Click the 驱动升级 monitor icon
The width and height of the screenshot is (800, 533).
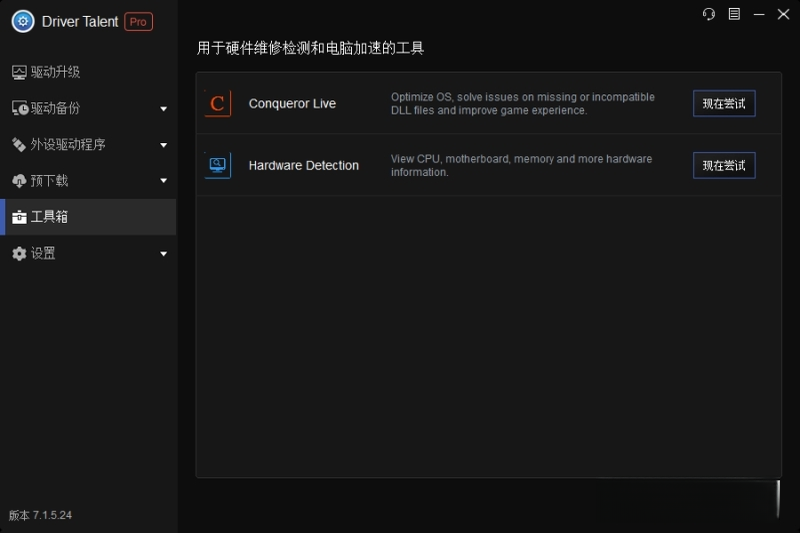(19, 72)
